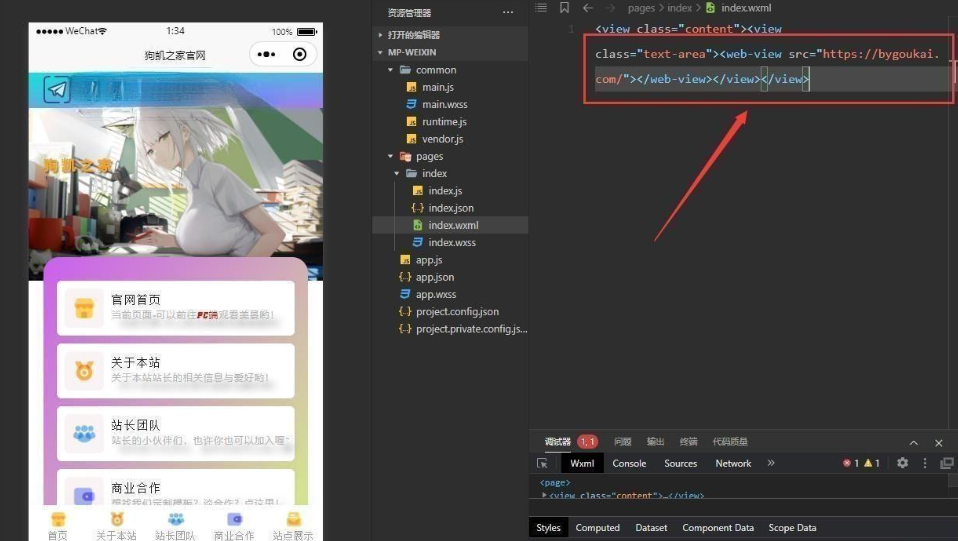Click the dock side icon in debugger
958x541 pixels.
[x=946, y=463]
